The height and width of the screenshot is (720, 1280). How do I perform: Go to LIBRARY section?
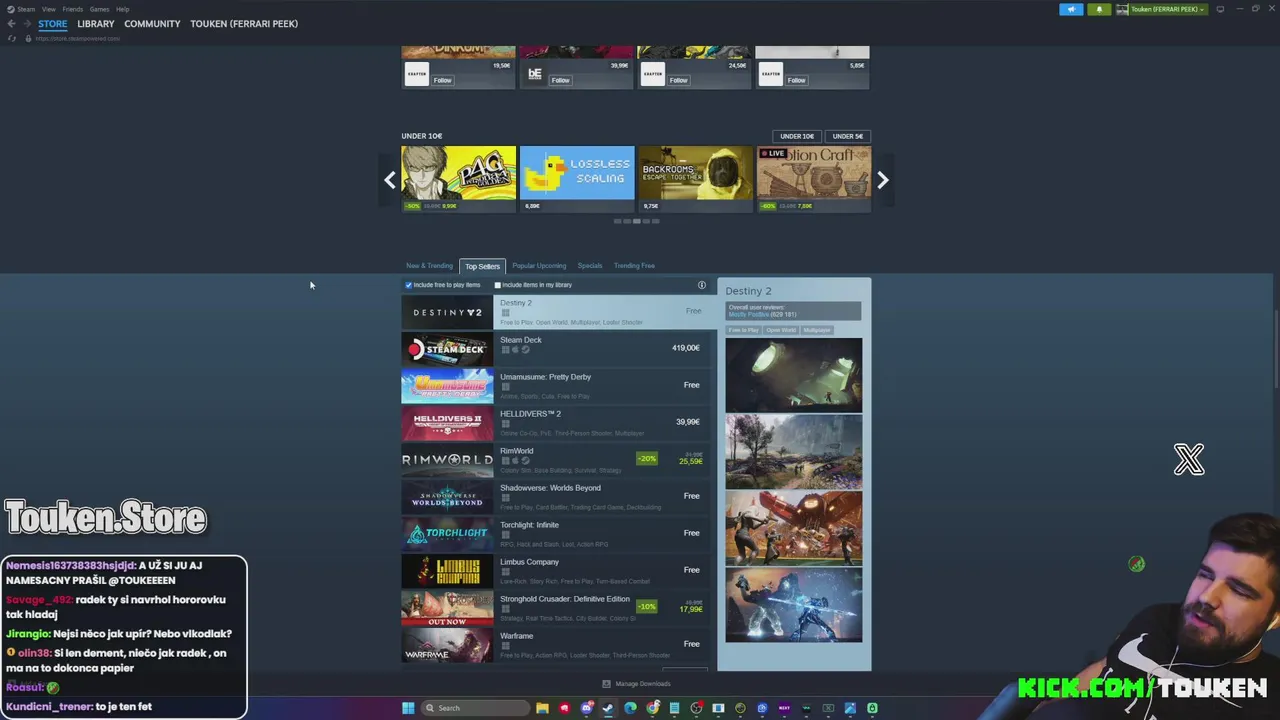pyautogui.click(x=96, y=24)
